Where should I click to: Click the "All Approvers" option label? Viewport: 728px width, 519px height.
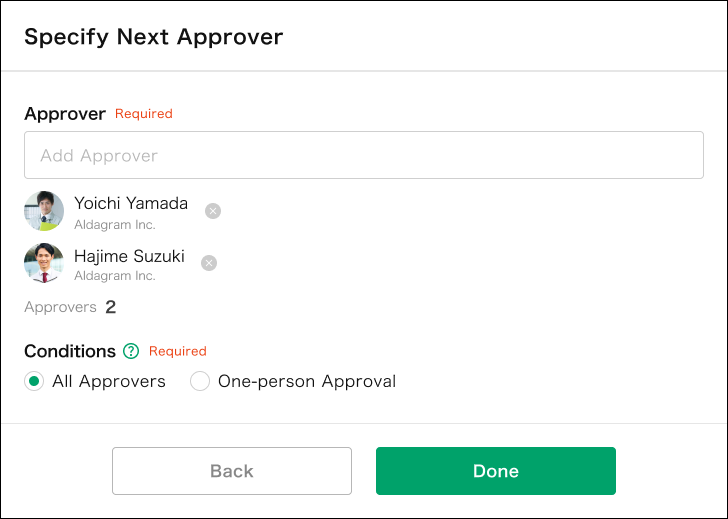[109, 381]
